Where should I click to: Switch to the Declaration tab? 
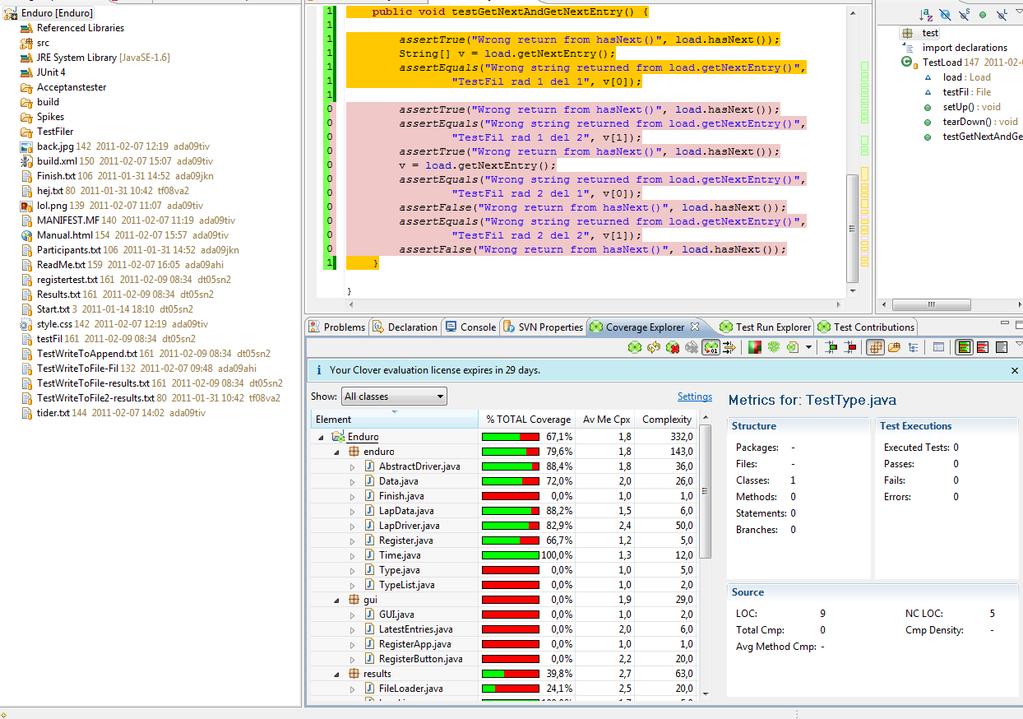[x=405, y=327]
